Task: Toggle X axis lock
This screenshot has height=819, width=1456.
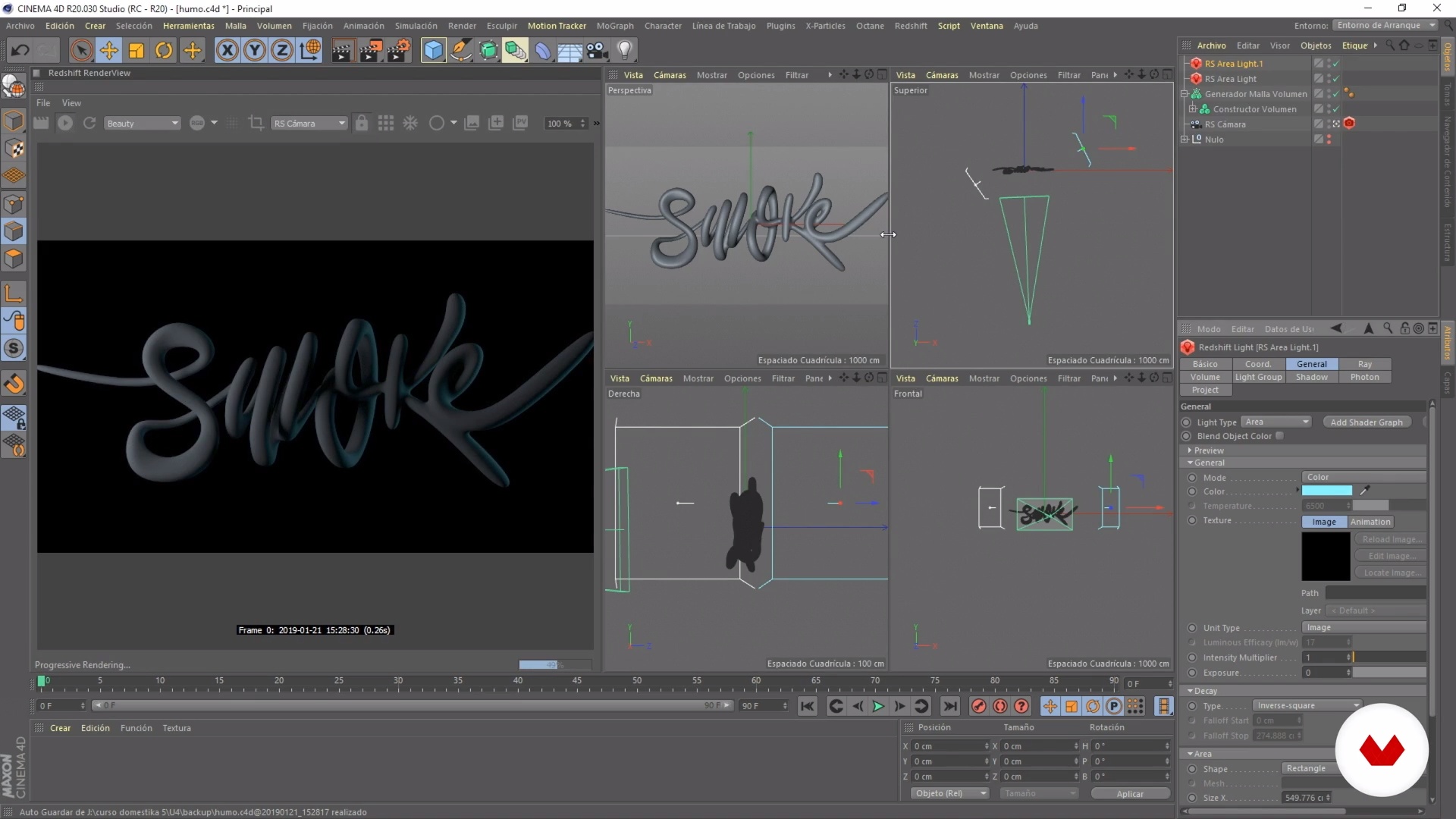Action: (x=227, y=51)
